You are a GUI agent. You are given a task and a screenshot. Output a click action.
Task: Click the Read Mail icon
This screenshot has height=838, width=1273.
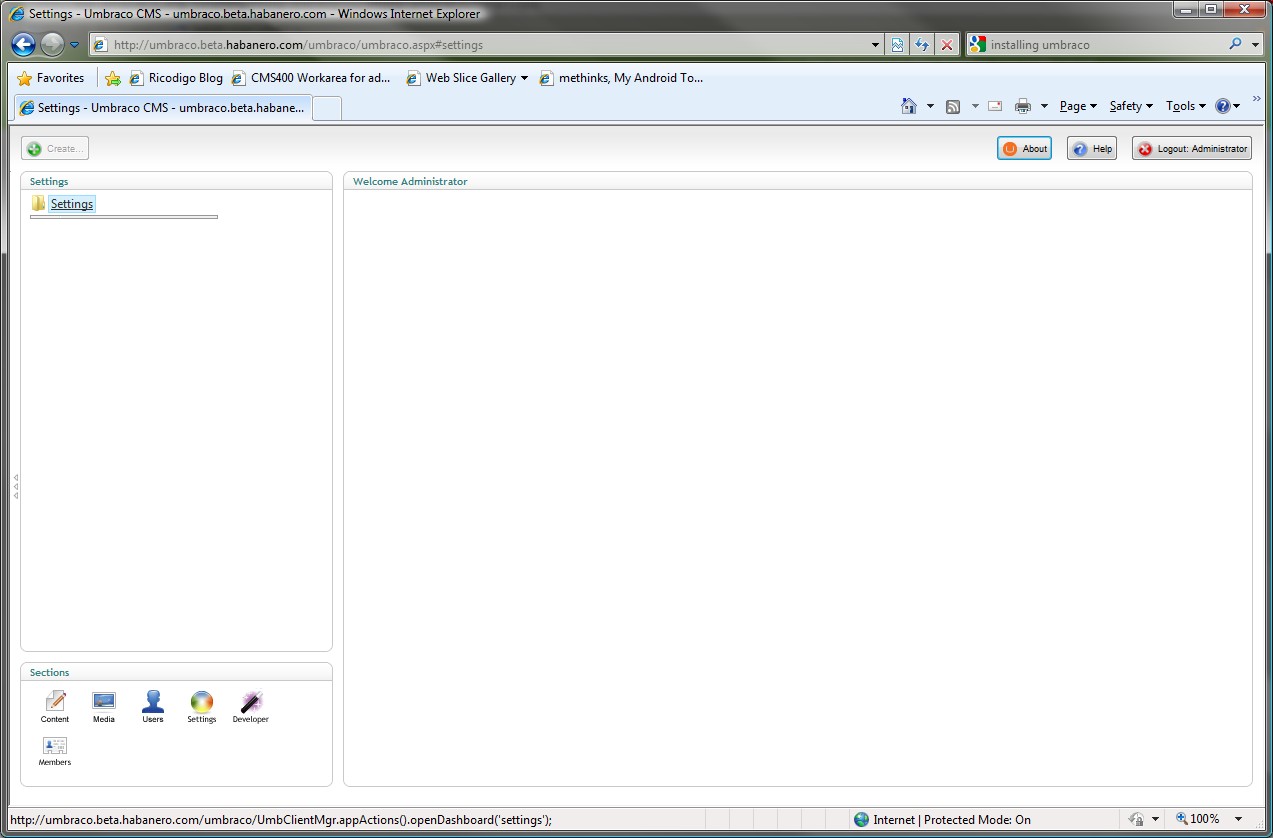click(x=995, y=106)
